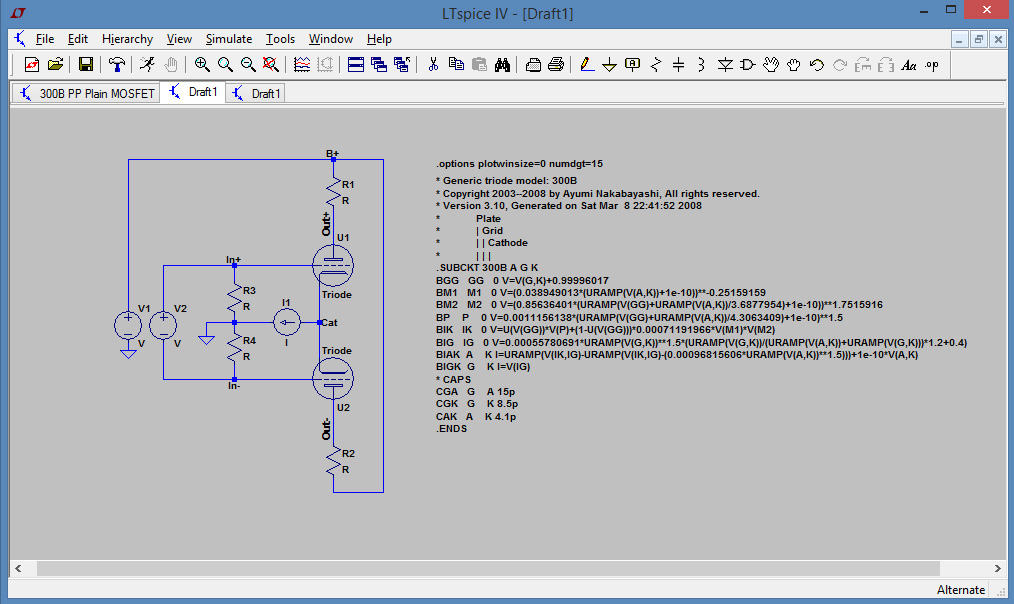The width and height of the screenshot is (1014, 604).
Task: Place a ground symbol from toolbar
Action: pyautogui.click(x=610, y=65)
